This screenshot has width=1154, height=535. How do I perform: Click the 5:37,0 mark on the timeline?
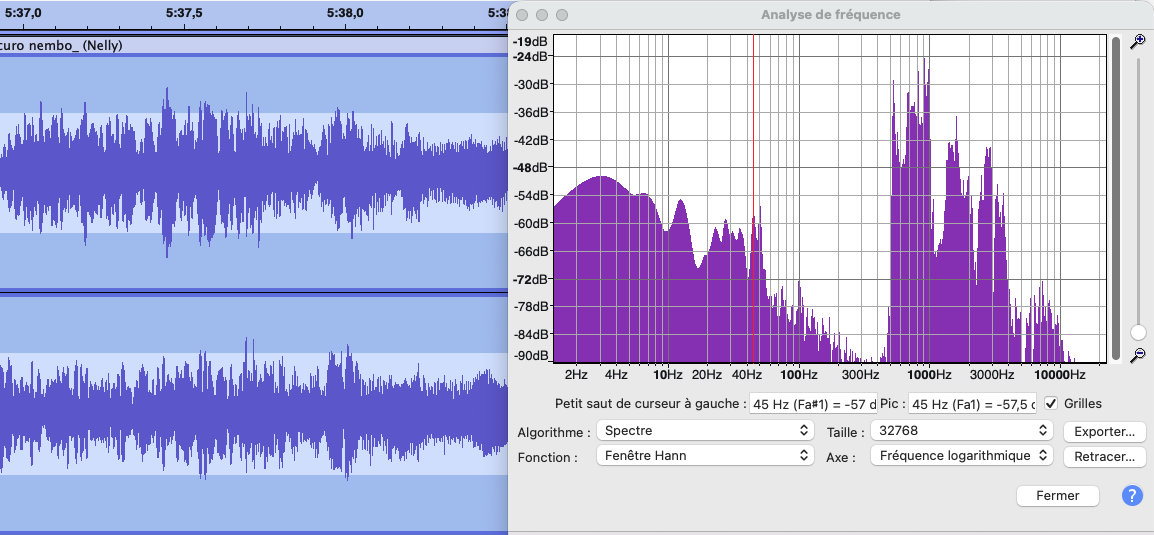22,13
